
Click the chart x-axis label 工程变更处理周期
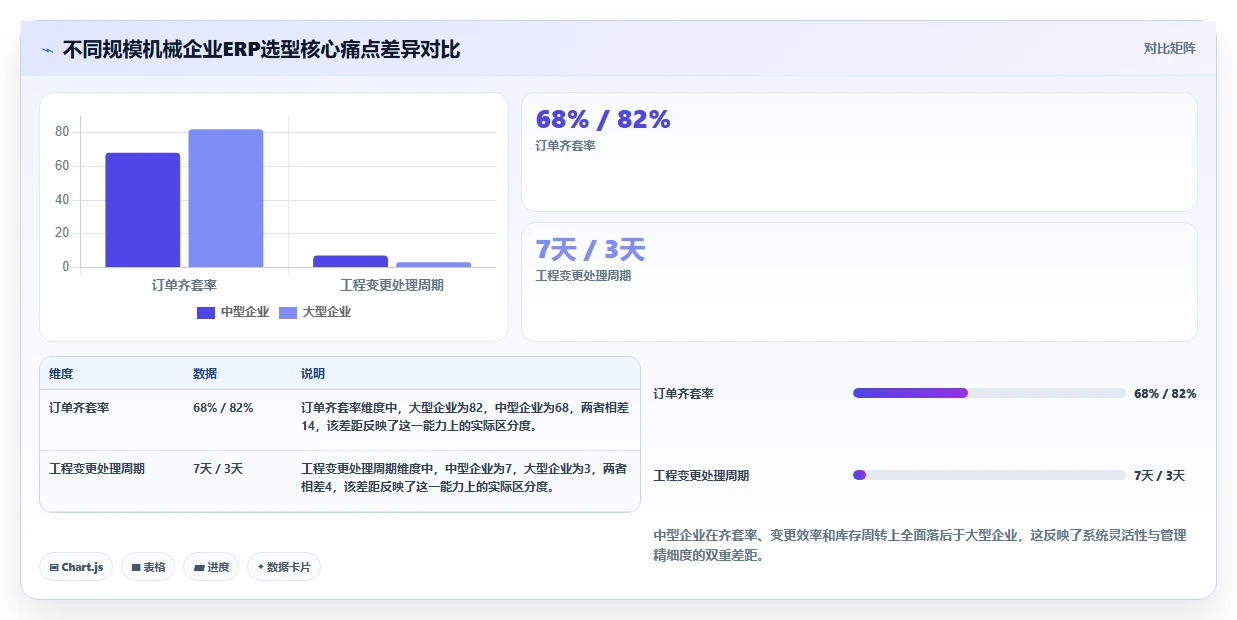[x=392, y=285]
